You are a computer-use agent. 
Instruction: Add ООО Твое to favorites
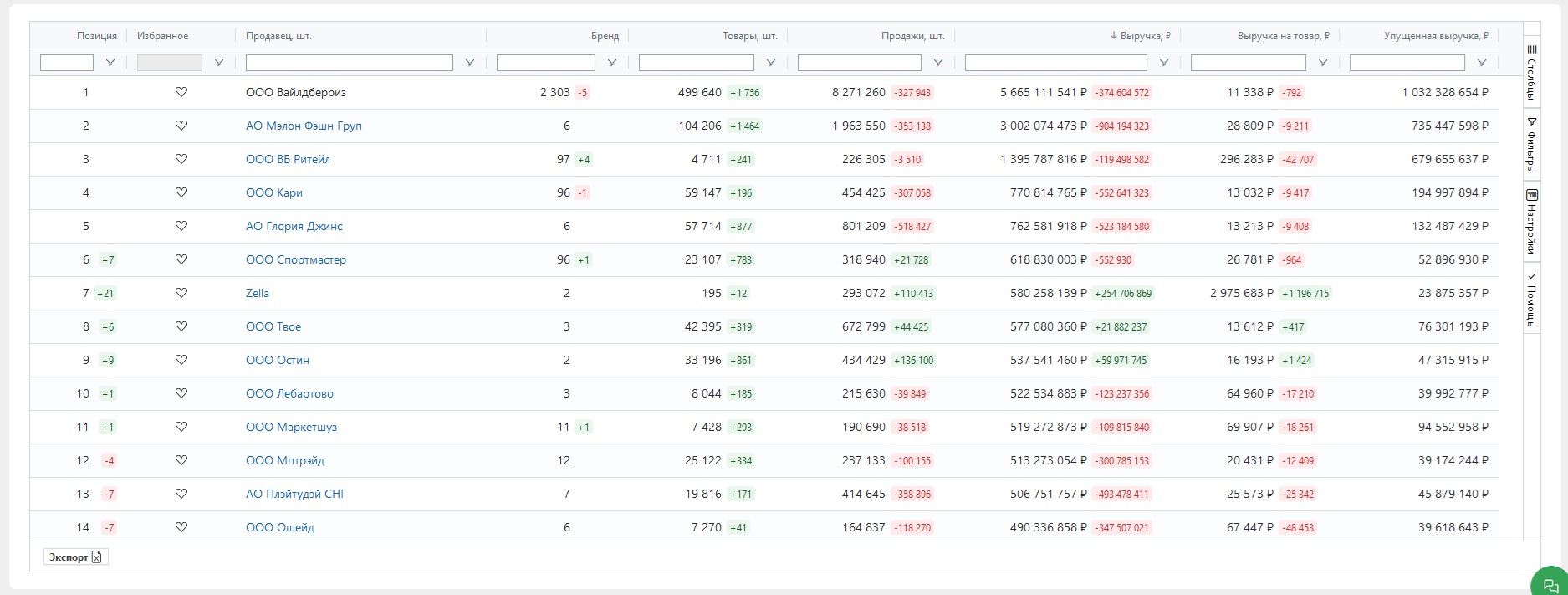181,326
